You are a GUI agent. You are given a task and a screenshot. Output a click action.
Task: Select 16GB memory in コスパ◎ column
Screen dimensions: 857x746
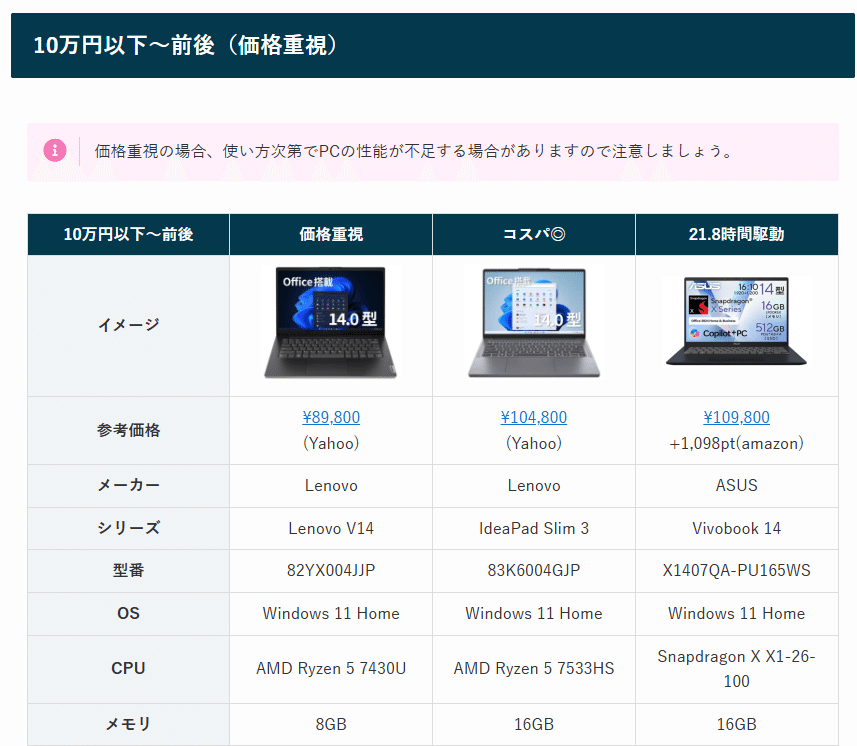pyautogui.click(x=534, y=724)
